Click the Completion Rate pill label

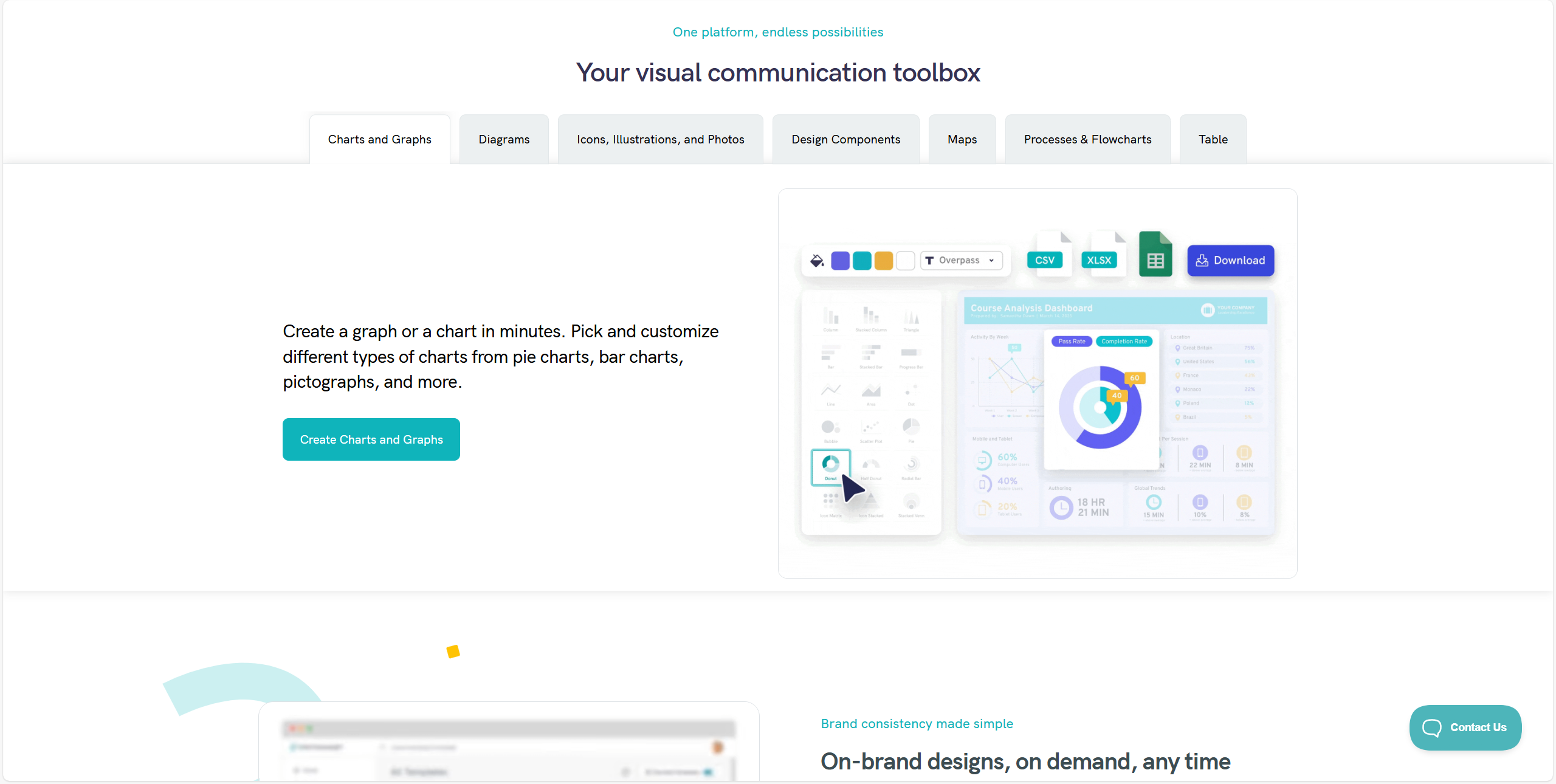coord(1124,341)
